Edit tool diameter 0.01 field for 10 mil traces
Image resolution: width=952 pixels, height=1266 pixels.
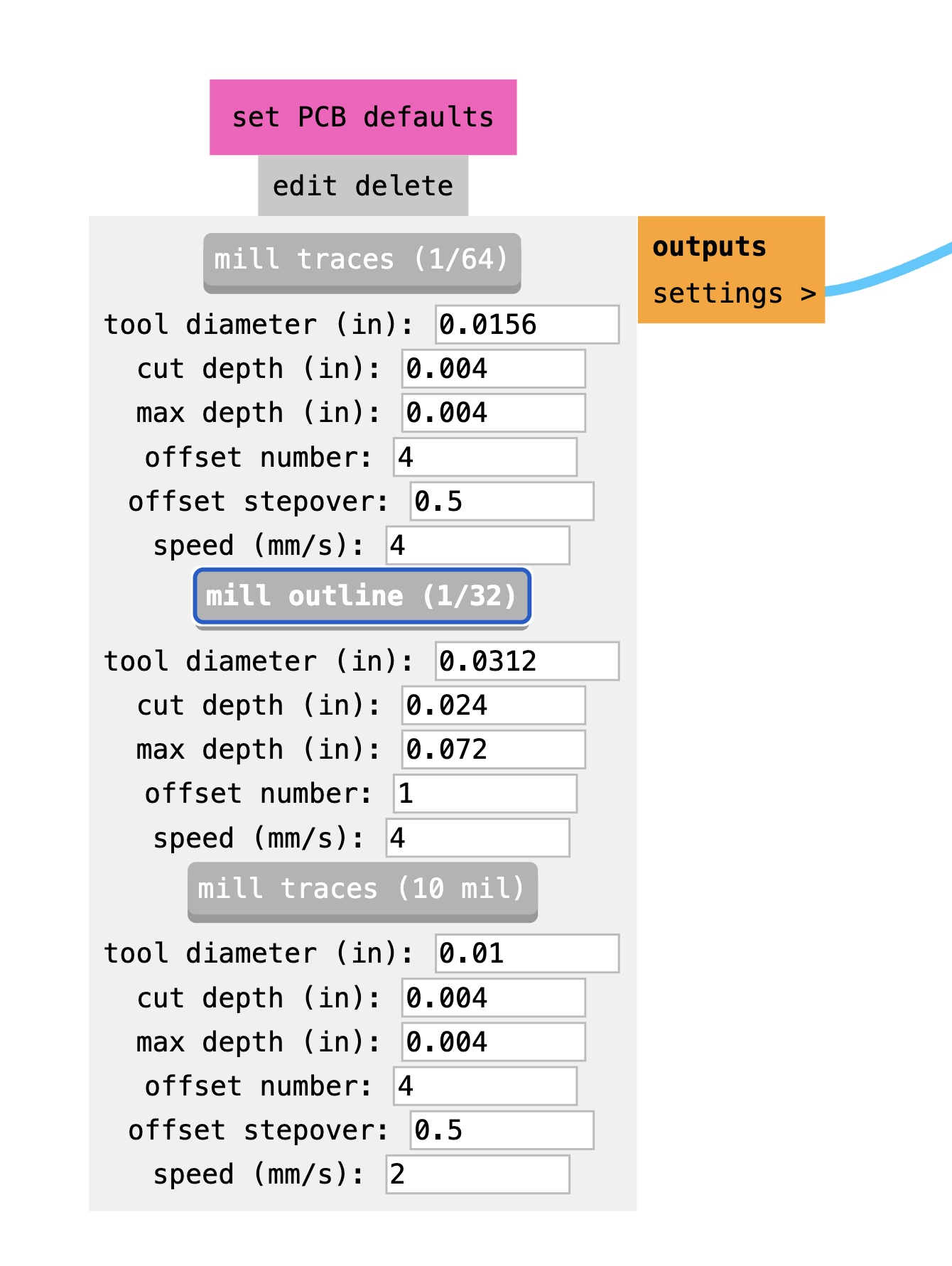click(527, 953)
